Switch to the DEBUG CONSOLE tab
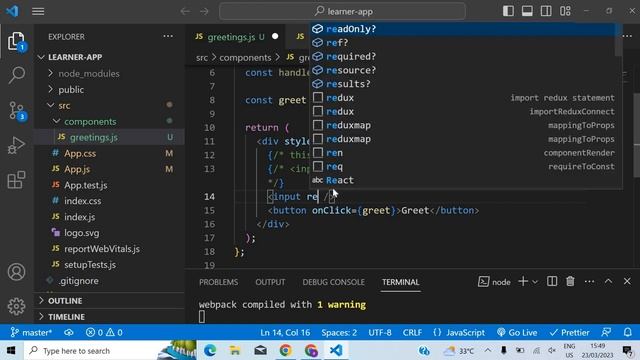Viewport: 640px width, 360px height. pos(333,282)
